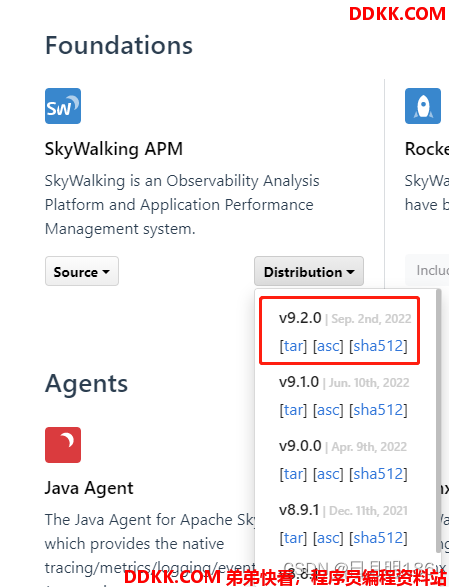
Task: Click the red Java Agent icon
Action: (x=63, y=445)
